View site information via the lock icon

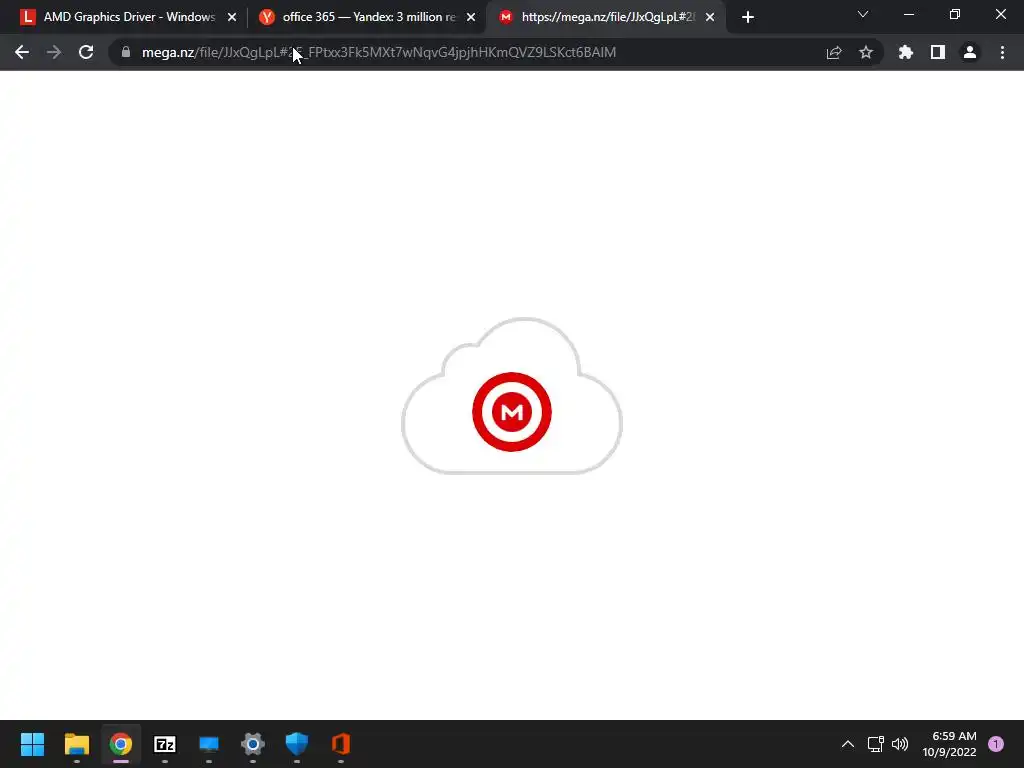(x=126, y=52)
